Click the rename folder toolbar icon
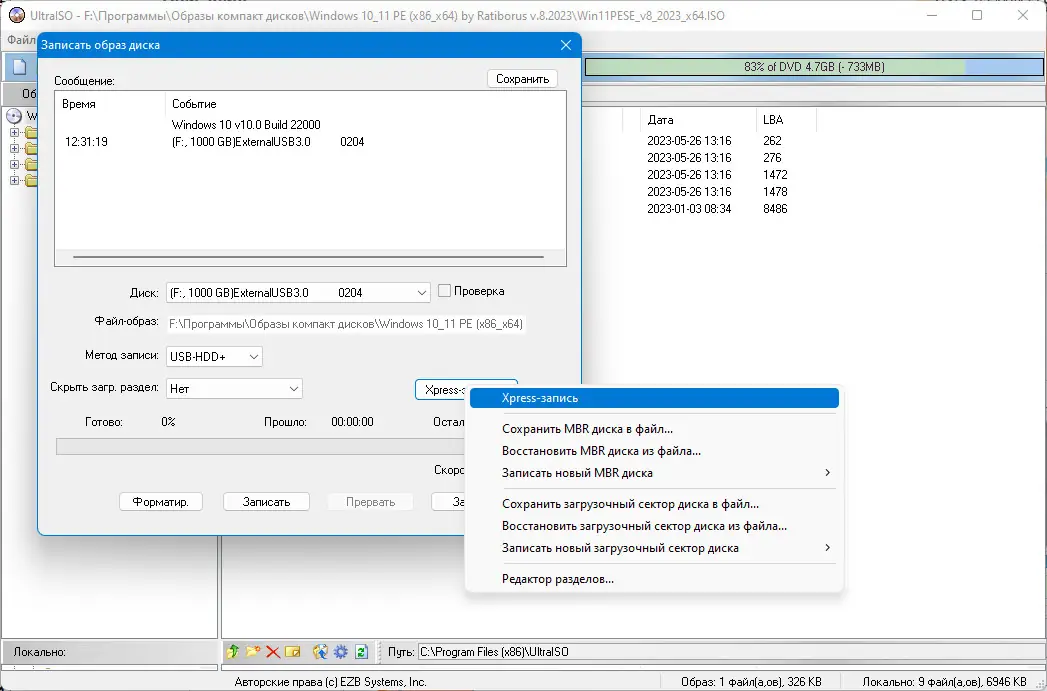Image resolution: width=1047 pixels, height=691 pixels. click(292, 652)
